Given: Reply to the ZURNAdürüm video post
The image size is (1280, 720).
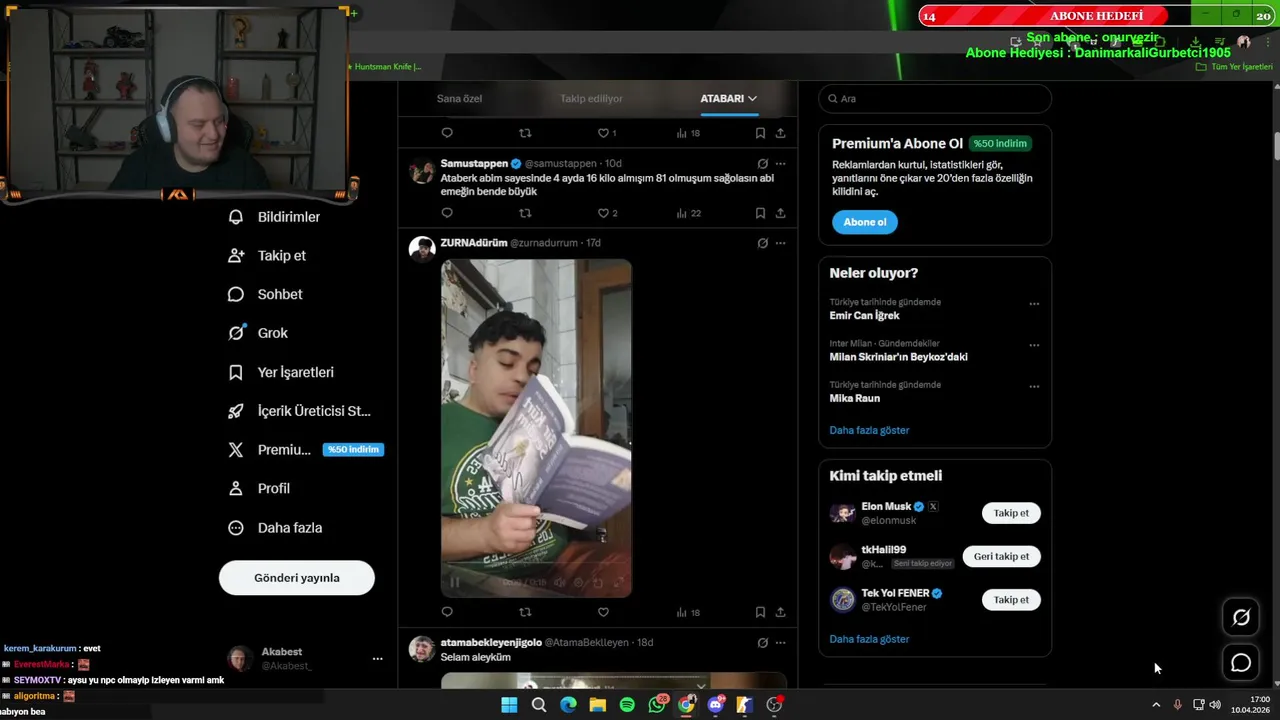Looking at the screenshot, I should (447, 612).
